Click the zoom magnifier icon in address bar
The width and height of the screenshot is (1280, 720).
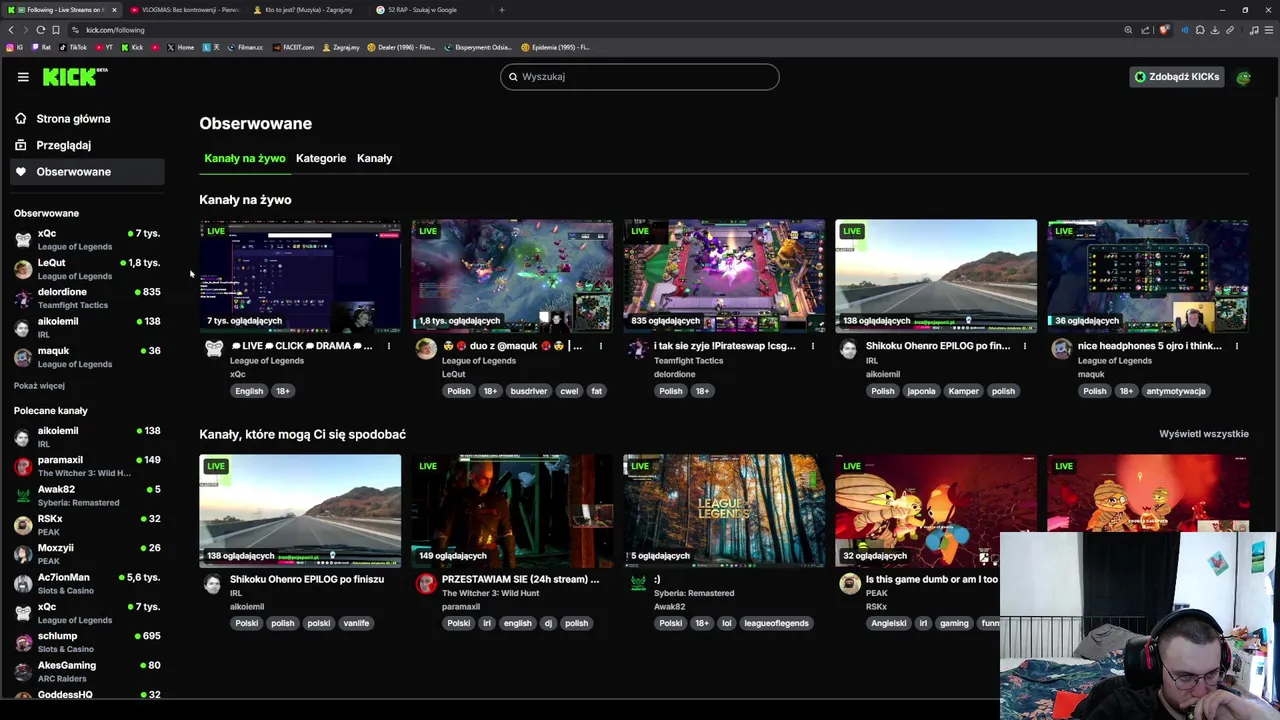pos(1128,30)
